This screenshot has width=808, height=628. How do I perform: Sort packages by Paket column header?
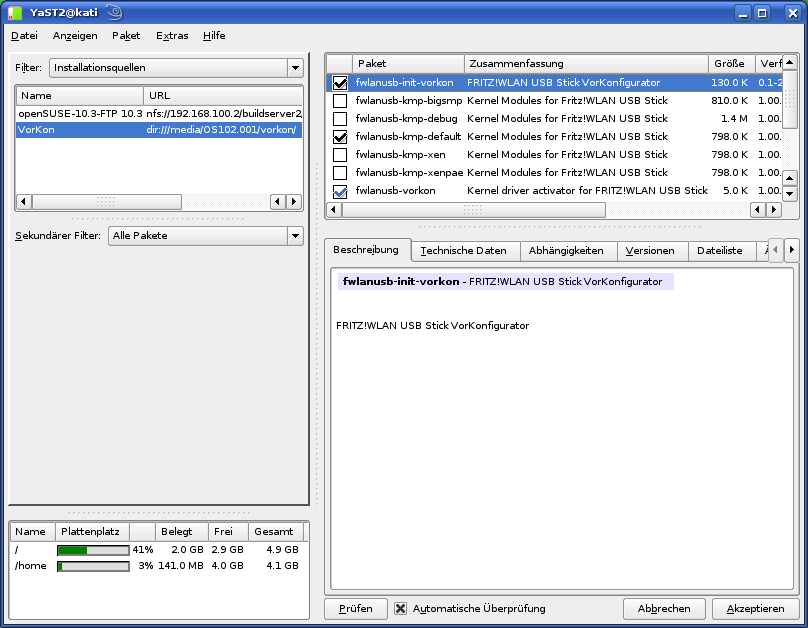(x=409, y=63)
